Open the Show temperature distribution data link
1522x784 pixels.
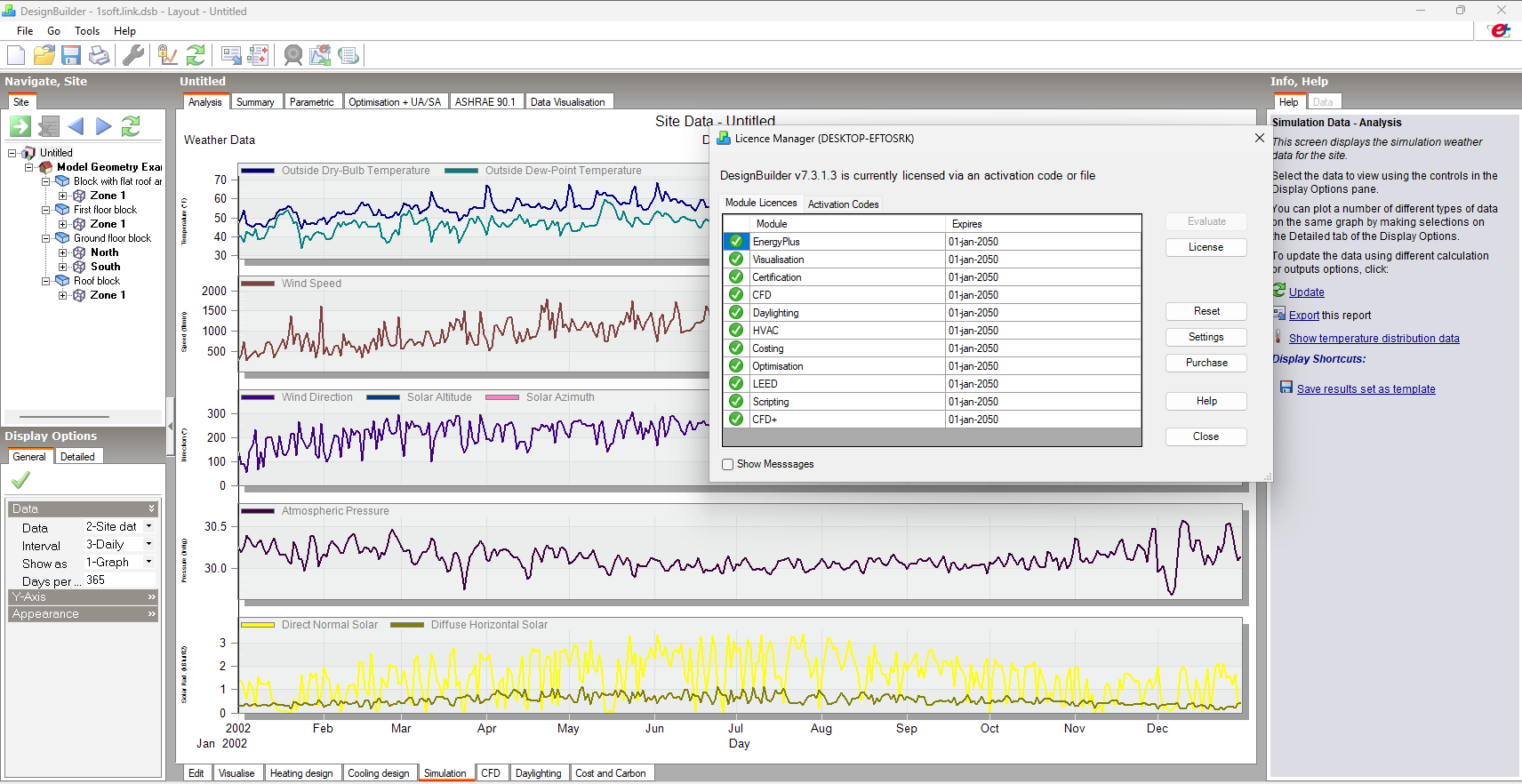(x=1374, y=339)
